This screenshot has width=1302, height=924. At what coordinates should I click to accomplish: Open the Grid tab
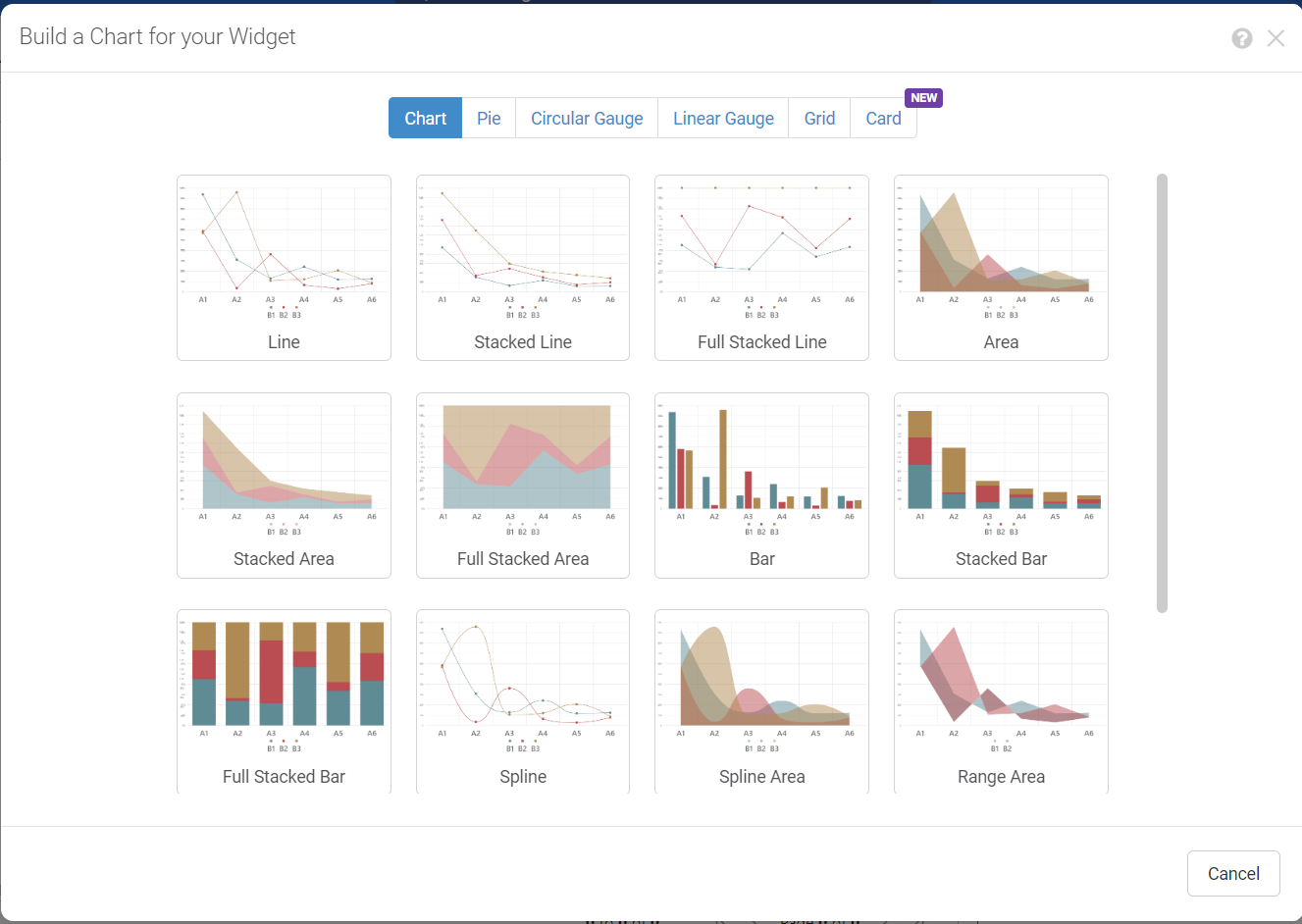[x=819, y=119]
